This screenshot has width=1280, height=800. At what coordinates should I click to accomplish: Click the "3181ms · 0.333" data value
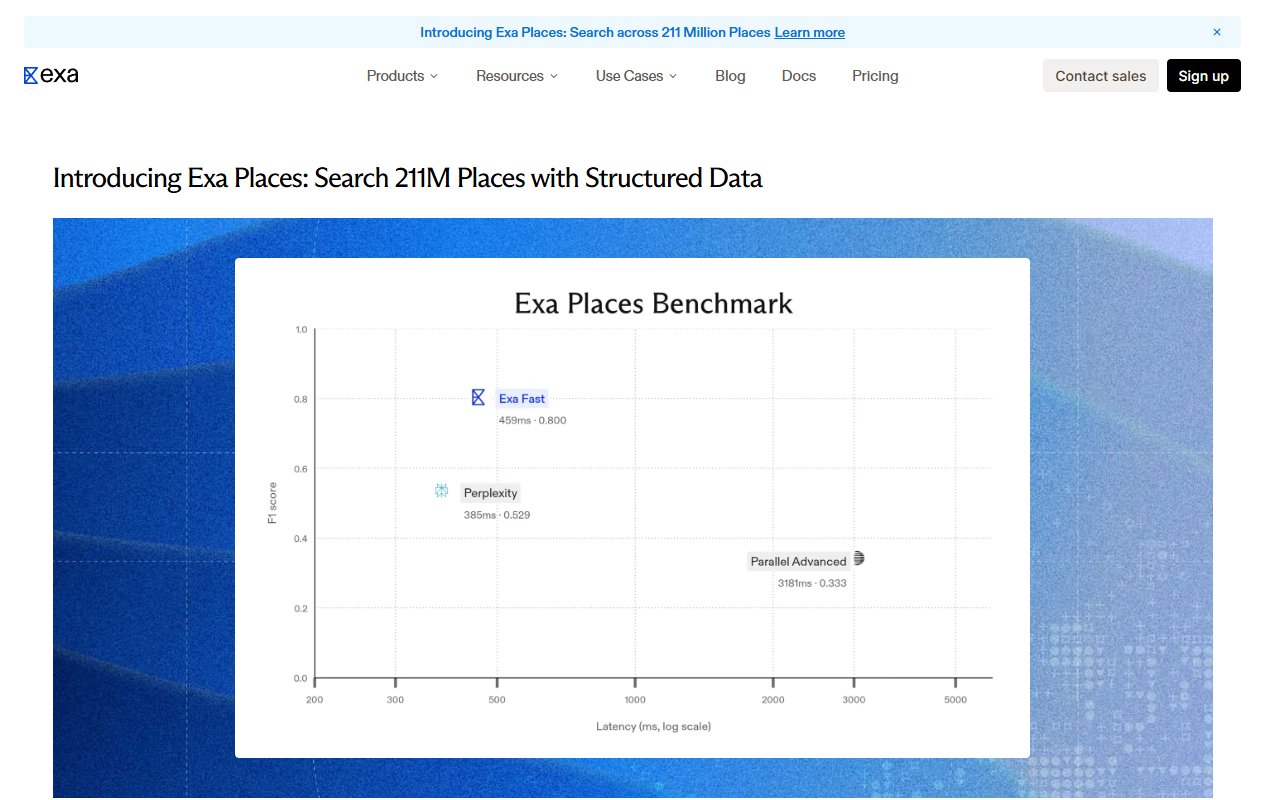tap(812, 583)
